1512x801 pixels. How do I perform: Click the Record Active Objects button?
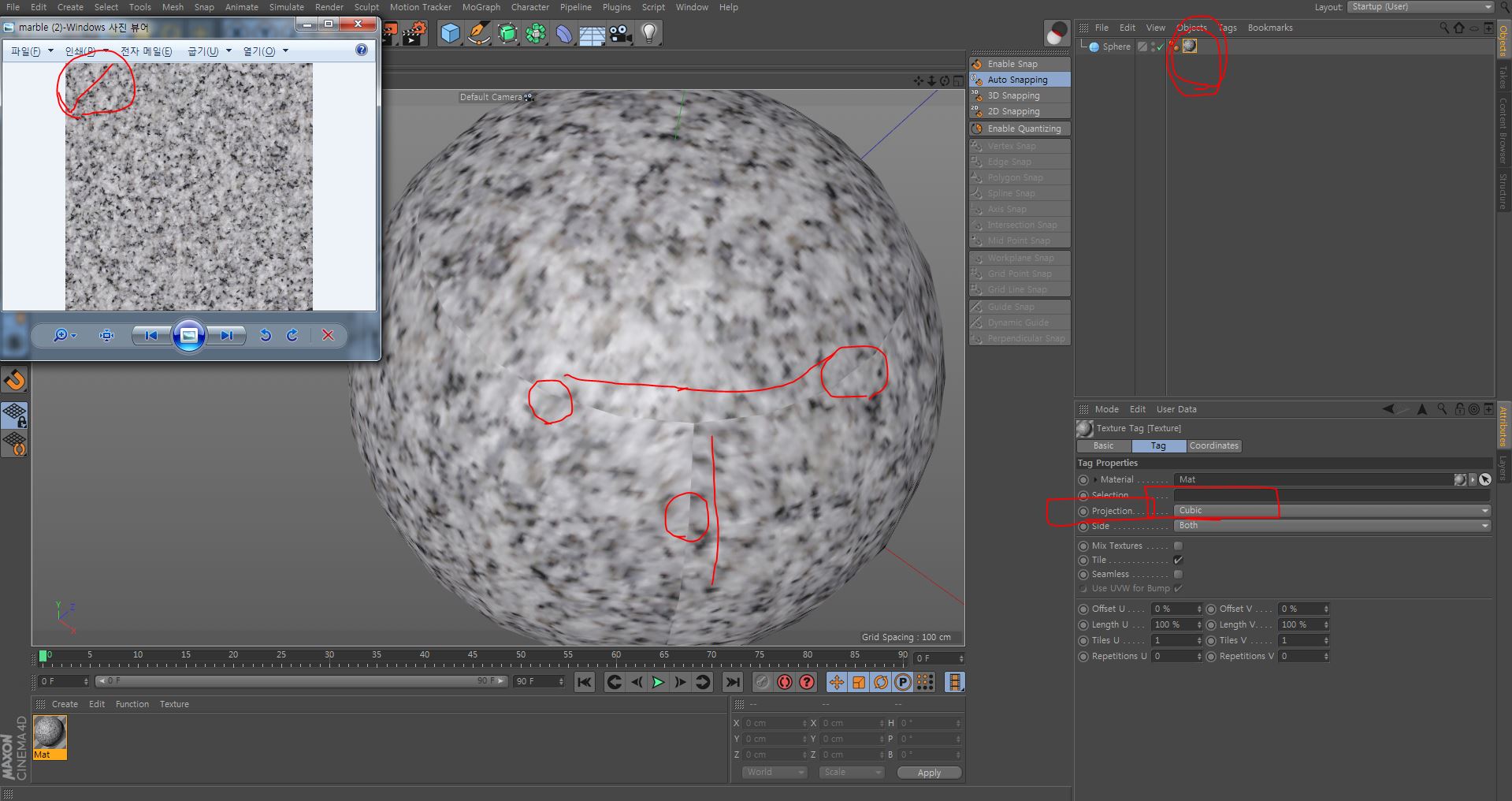762,682
